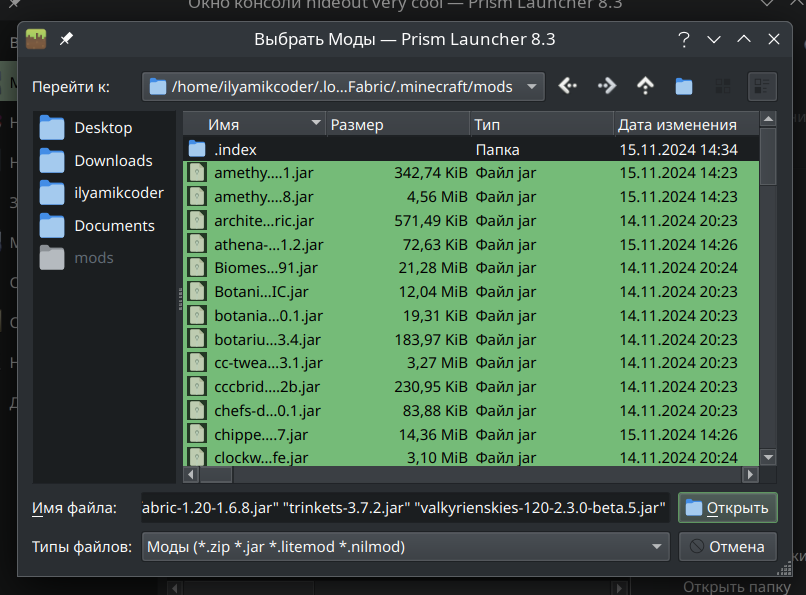This screenshot has width=806, height=595.
Task: Click the pin icon in title bar
Action: [67, 40]
